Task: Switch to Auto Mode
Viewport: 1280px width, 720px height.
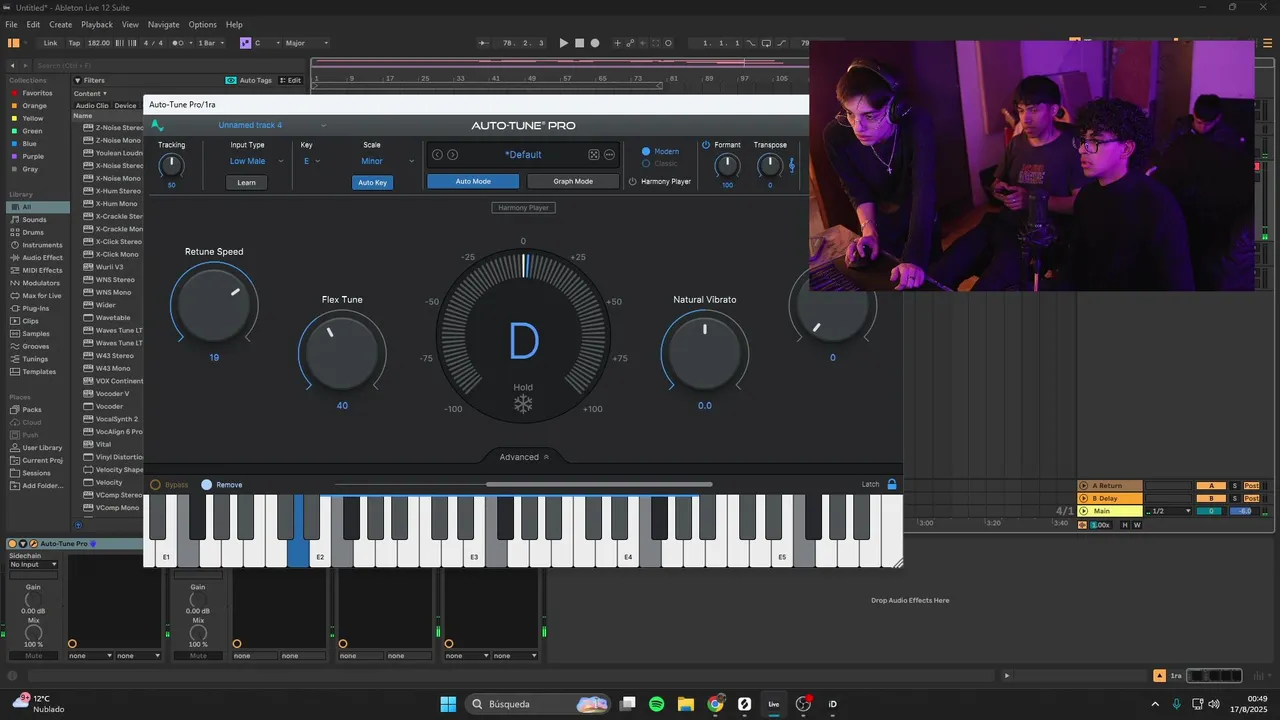Action: pos(473,181)
